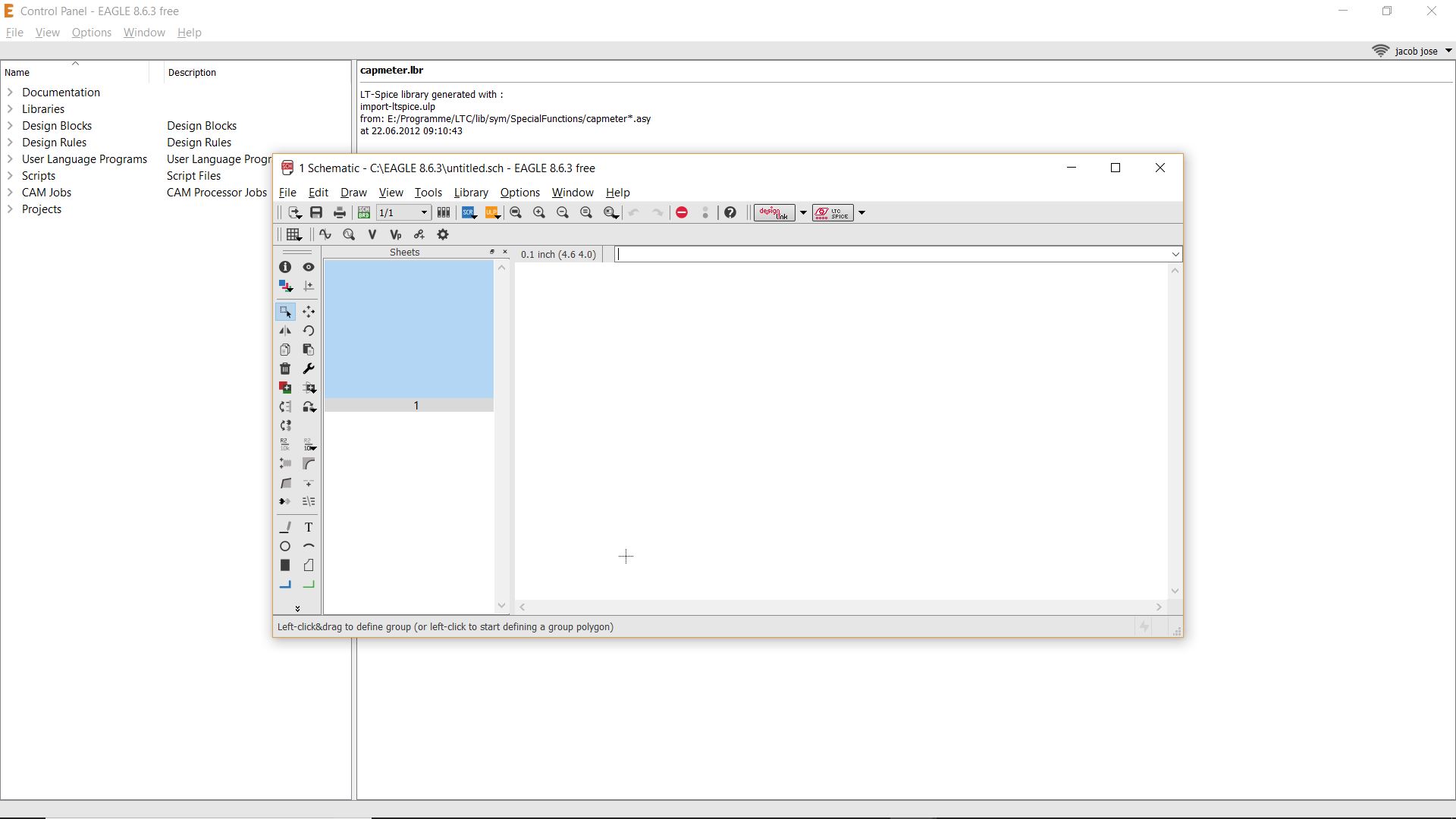Expand the Libraries tree item

click(x=10, y=109)
